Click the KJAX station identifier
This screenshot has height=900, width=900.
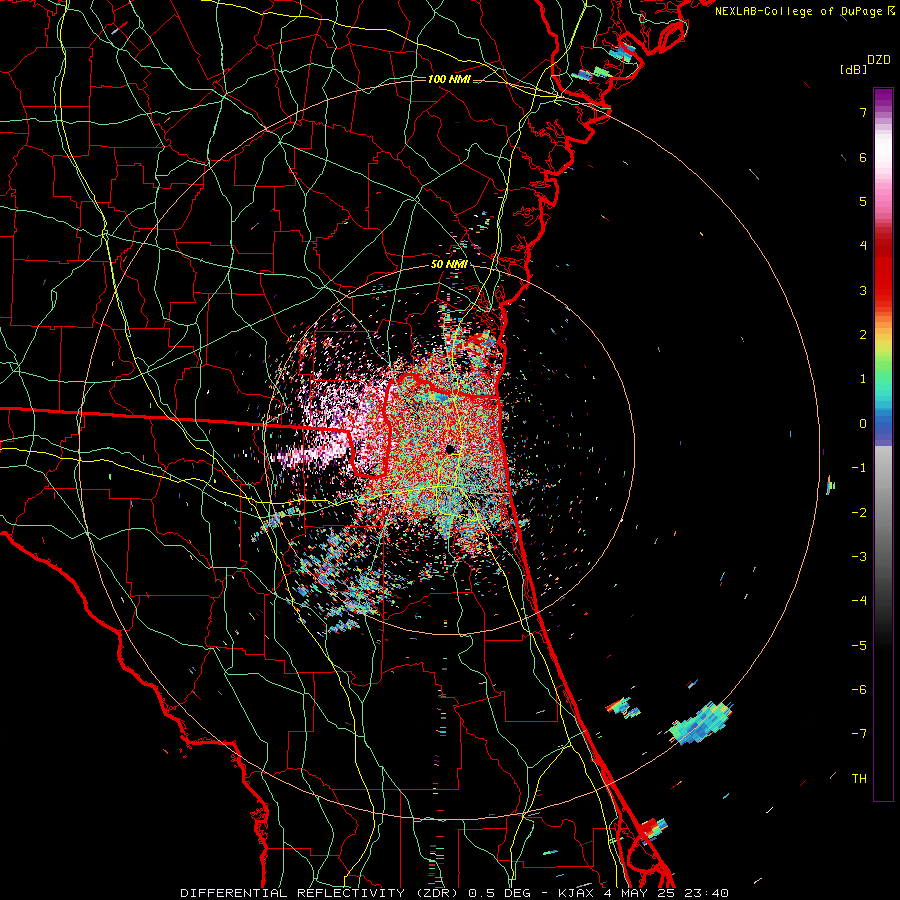[x=576, y=893]
